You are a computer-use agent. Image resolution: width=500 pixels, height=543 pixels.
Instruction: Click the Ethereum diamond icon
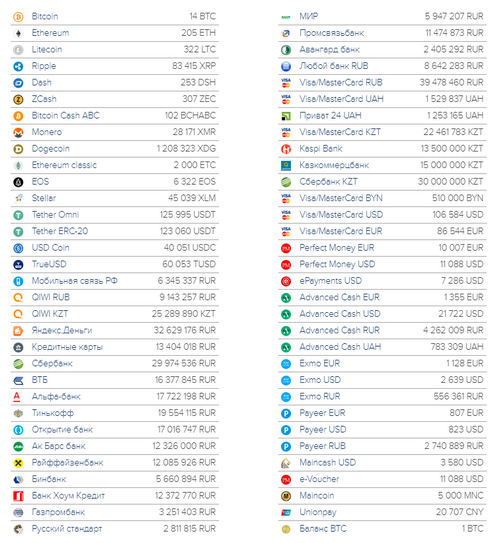(x=18, y=33)
